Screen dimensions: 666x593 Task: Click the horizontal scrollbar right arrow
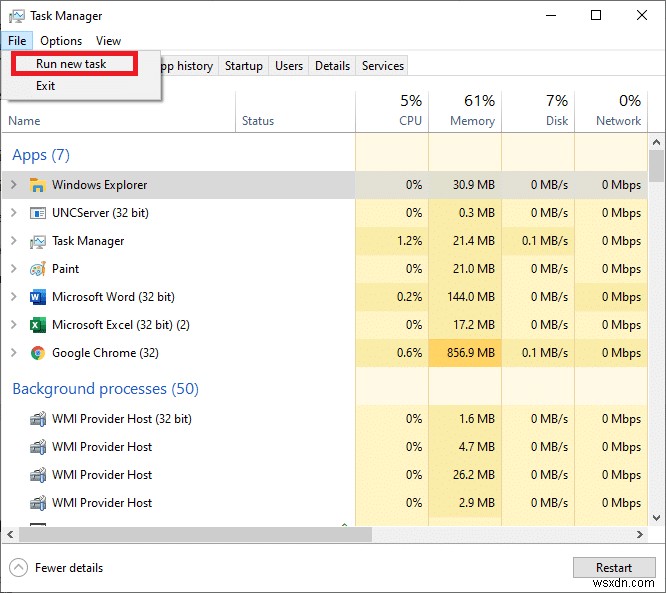click(640, 534)
